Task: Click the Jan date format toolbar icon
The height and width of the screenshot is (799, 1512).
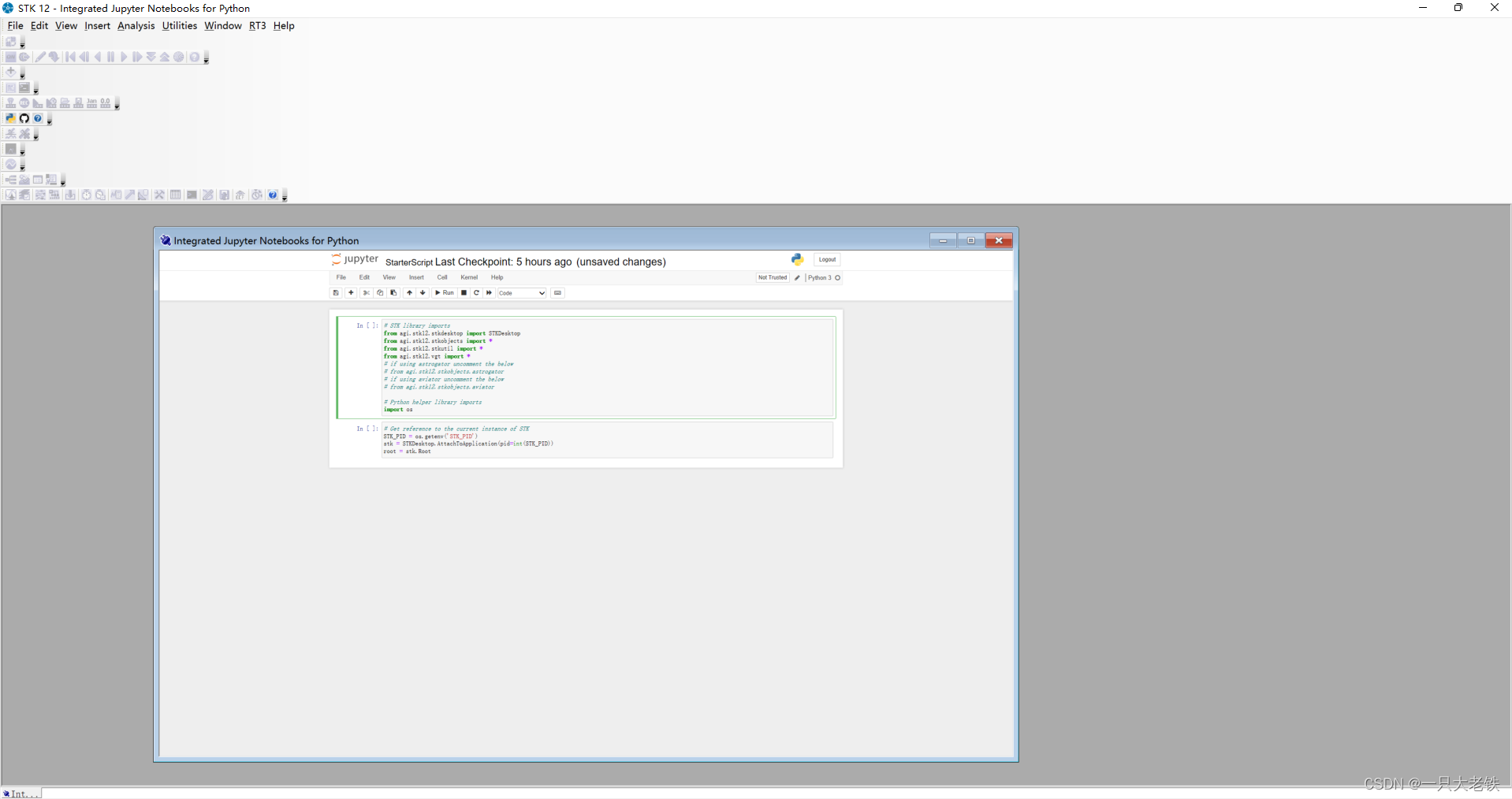Action: click(92, 103)
